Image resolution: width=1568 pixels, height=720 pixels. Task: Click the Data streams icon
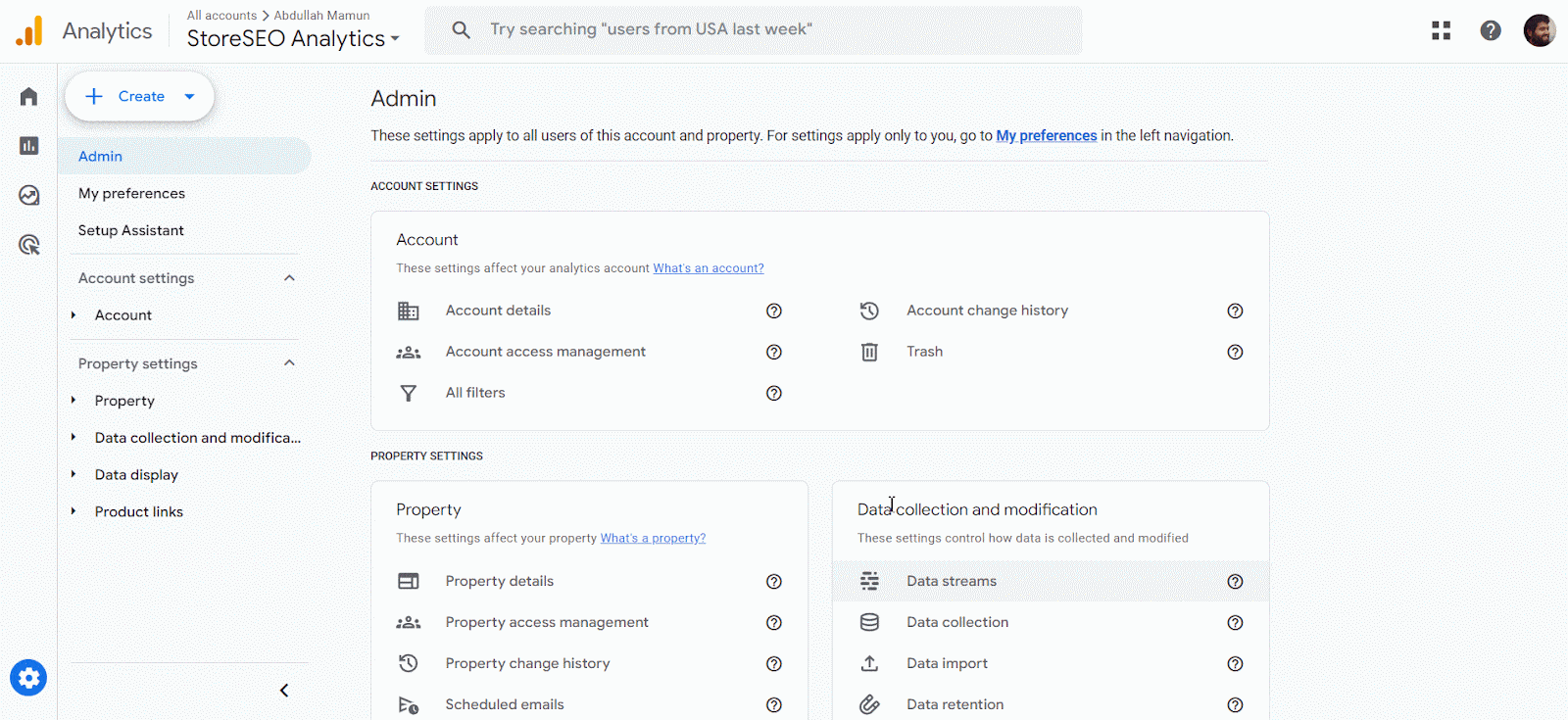pyautogui.click(x=869, y=581)
